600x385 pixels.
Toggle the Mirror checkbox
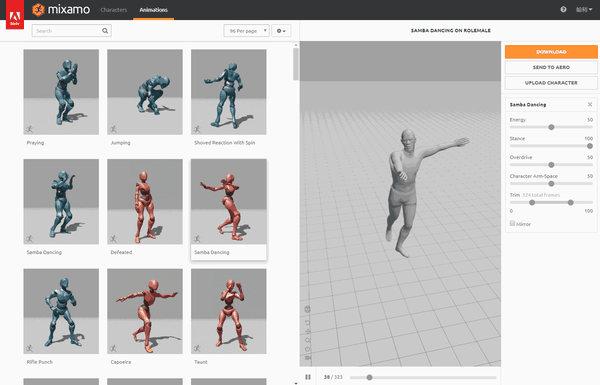[x=512, y=223]
